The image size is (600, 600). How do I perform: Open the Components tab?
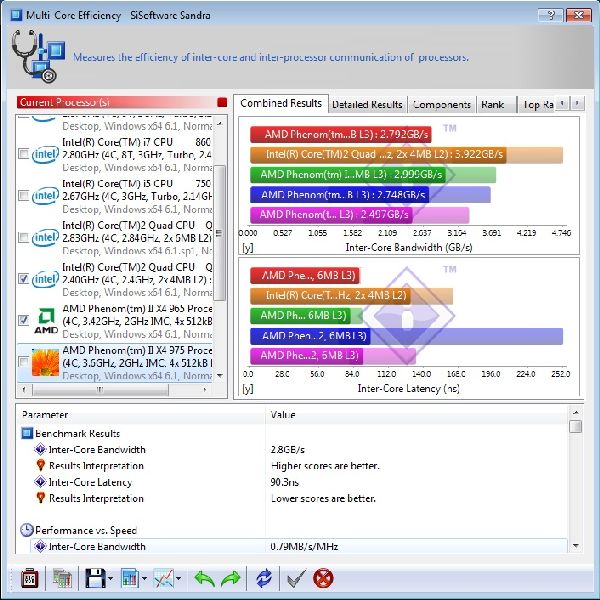click(x=441, y=104)
